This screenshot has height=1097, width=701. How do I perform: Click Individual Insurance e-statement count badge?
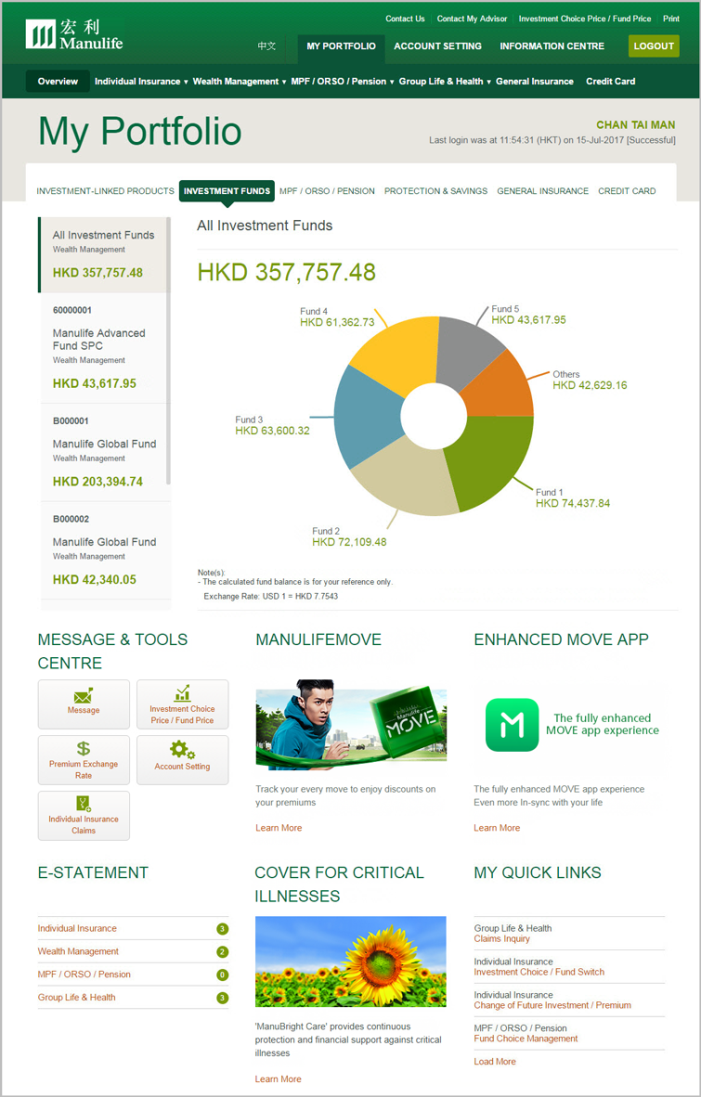coord(222,929)
